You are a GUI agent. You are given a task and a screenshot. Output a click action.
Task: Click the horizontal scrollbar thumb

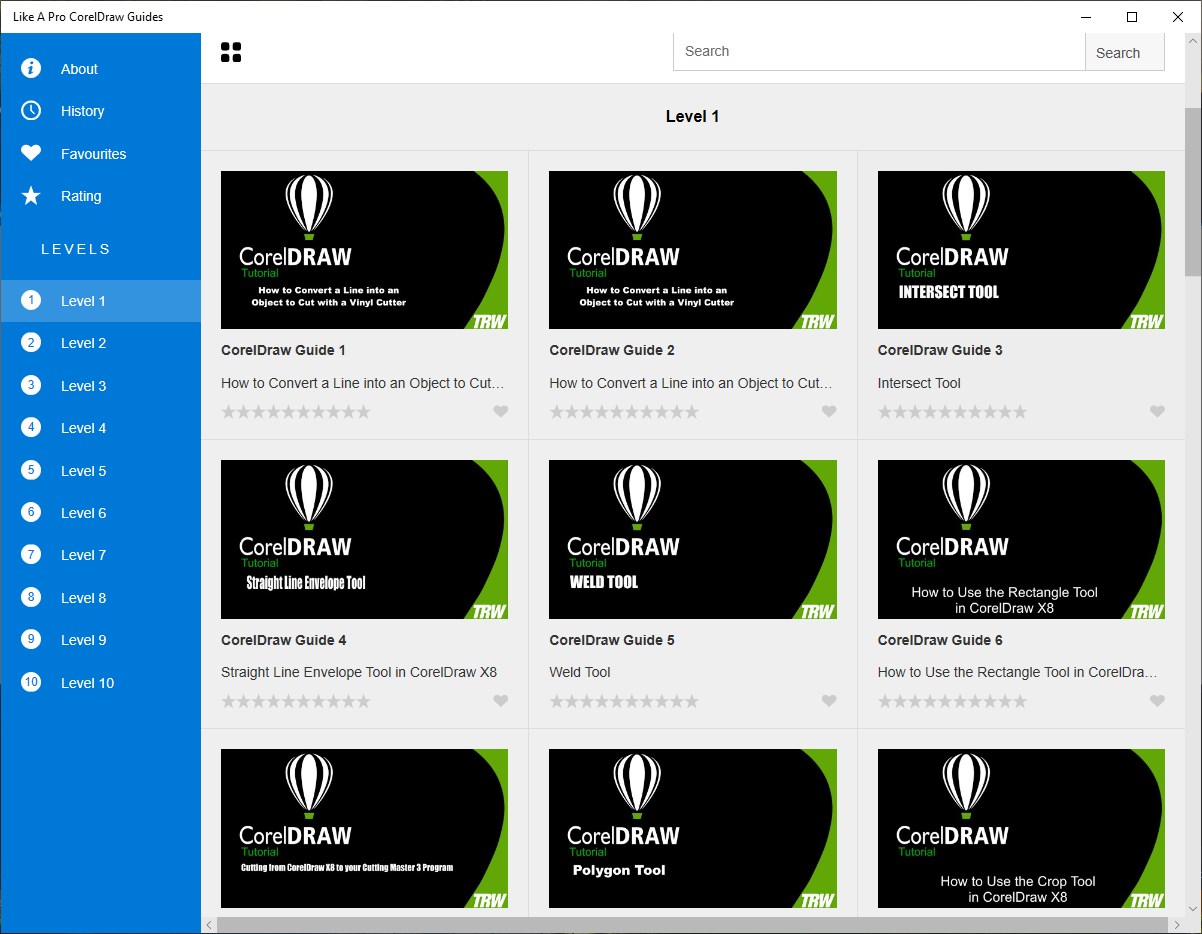(x=691, y=926)
